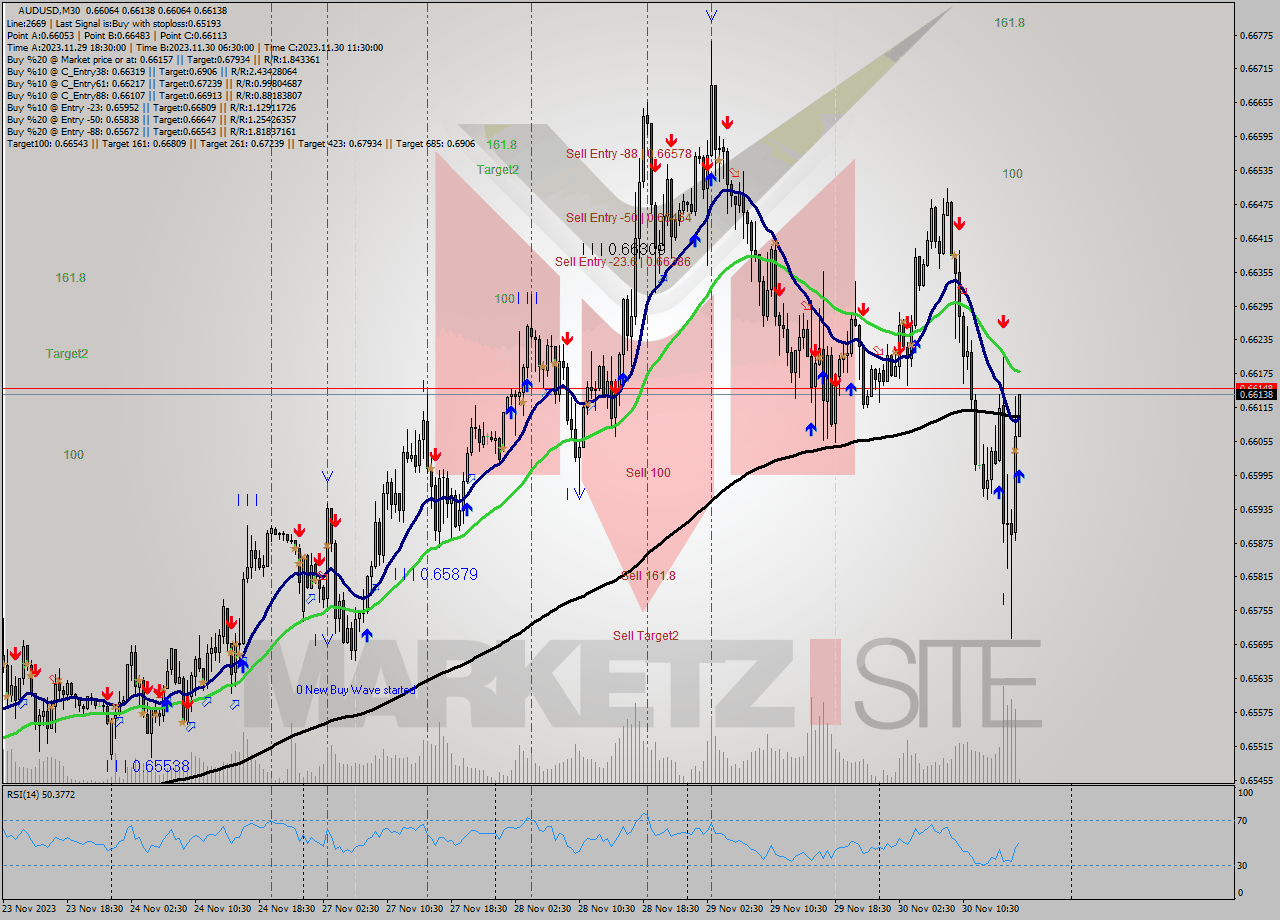Click the 0.66775 price axis label
The width and height of the screenshot is (1280, 920).
tap(1255, 35)
